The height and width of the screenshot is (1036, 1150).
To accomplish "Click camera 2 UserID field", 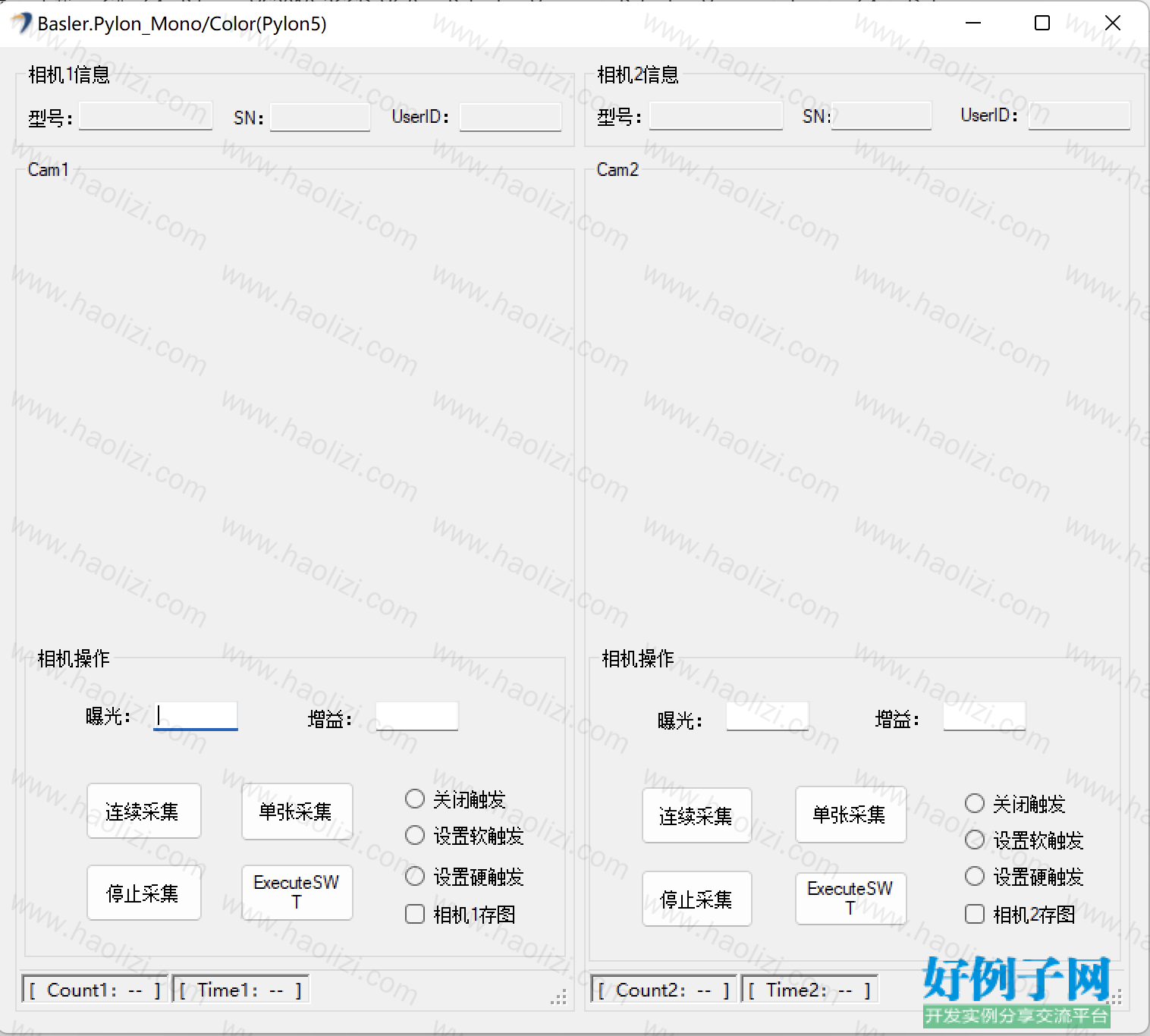I will coord(1079,115).
